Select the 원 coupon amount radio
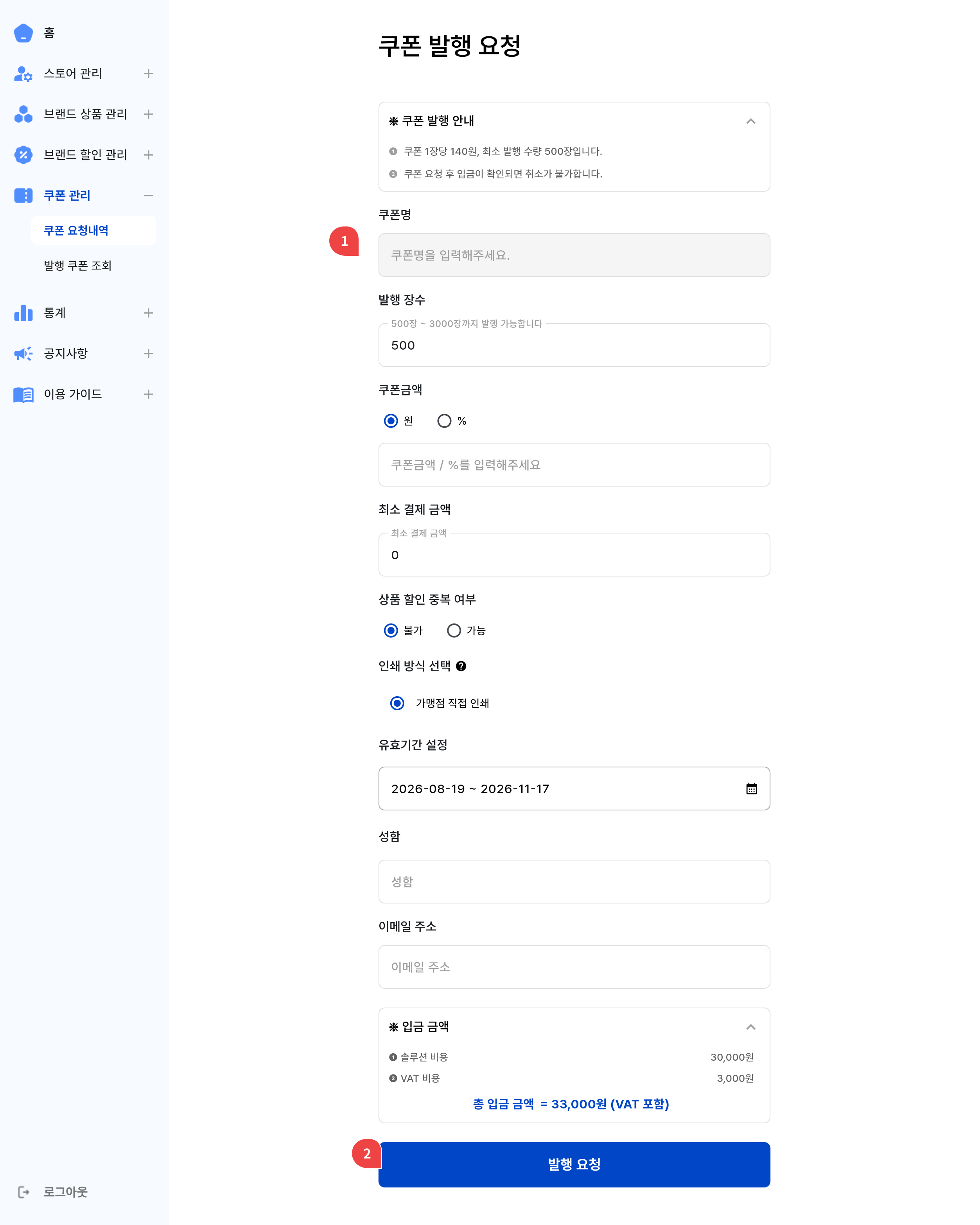Screen dimensions: 980x1225 pos(391,421)
